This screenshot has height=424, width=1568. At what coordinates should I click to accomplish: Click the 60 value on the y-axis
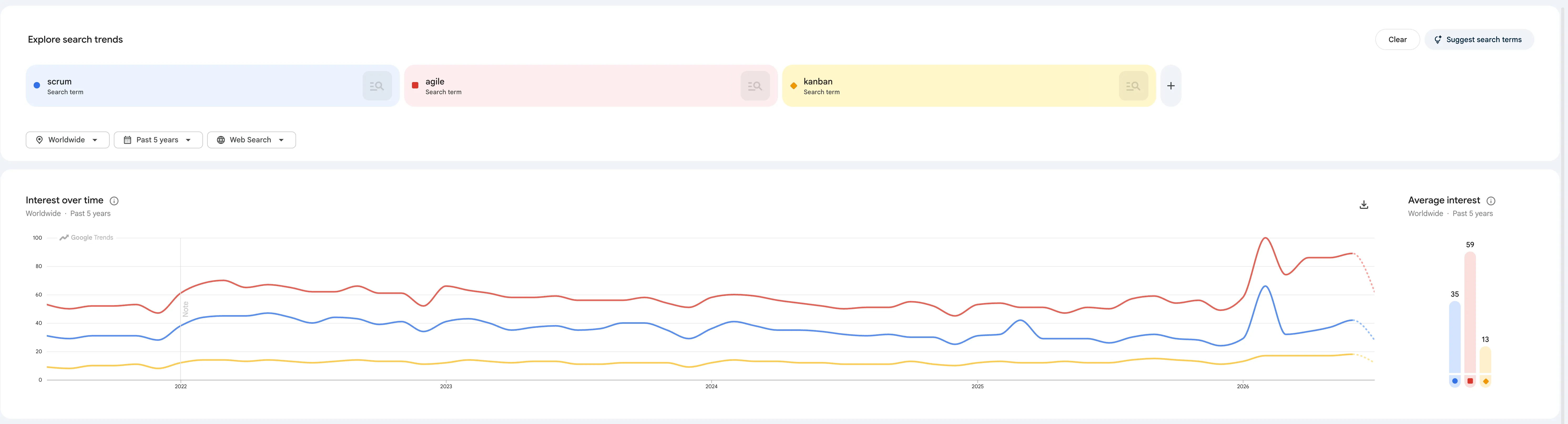click(39, 295)
